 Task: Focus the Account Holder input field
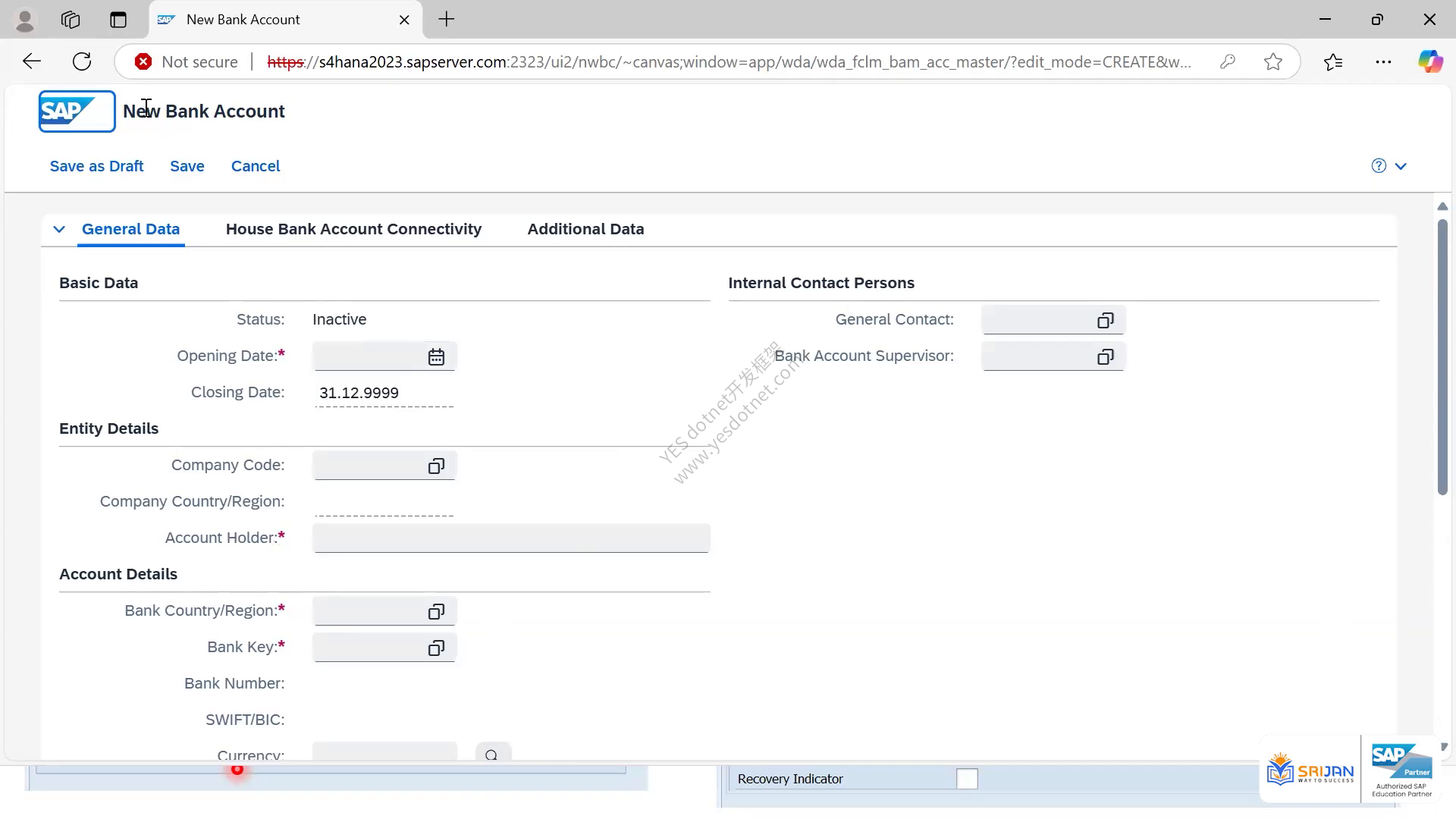tap(511, 538)
